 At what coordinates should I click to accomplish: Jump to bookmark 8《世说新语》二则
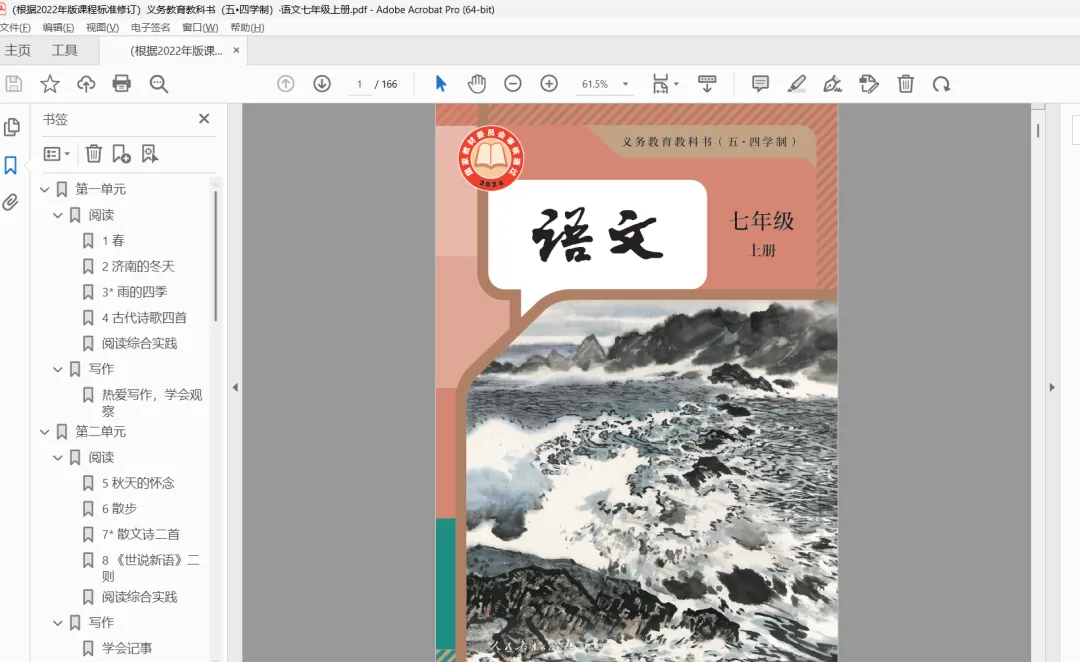(151, 568)
